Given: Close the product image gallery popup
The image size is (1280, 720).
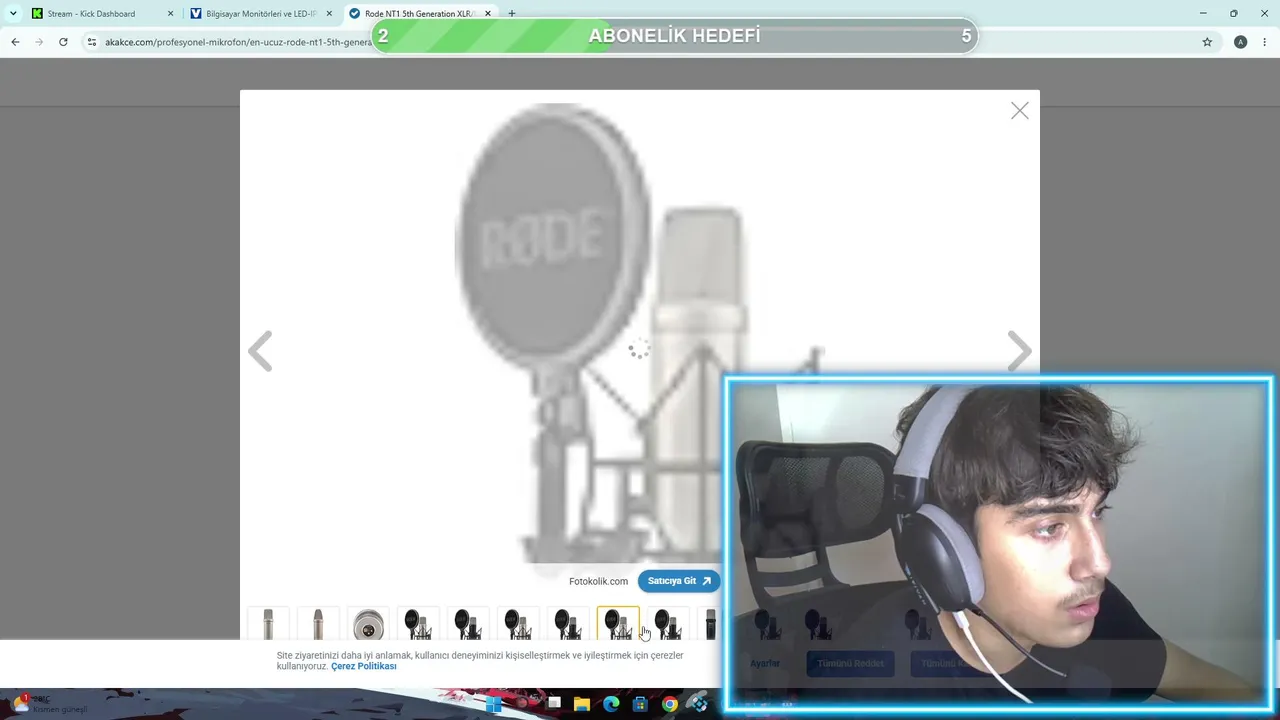Looking at the screenshot, I should pos(1019,111).
